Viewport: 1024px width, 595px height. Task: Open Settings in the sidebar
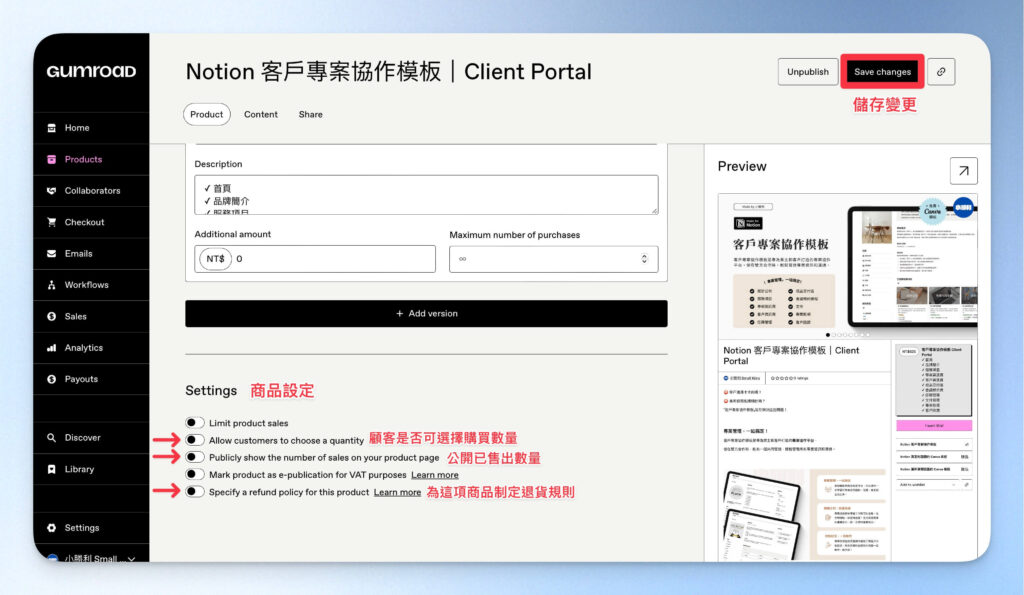(91, 528)
